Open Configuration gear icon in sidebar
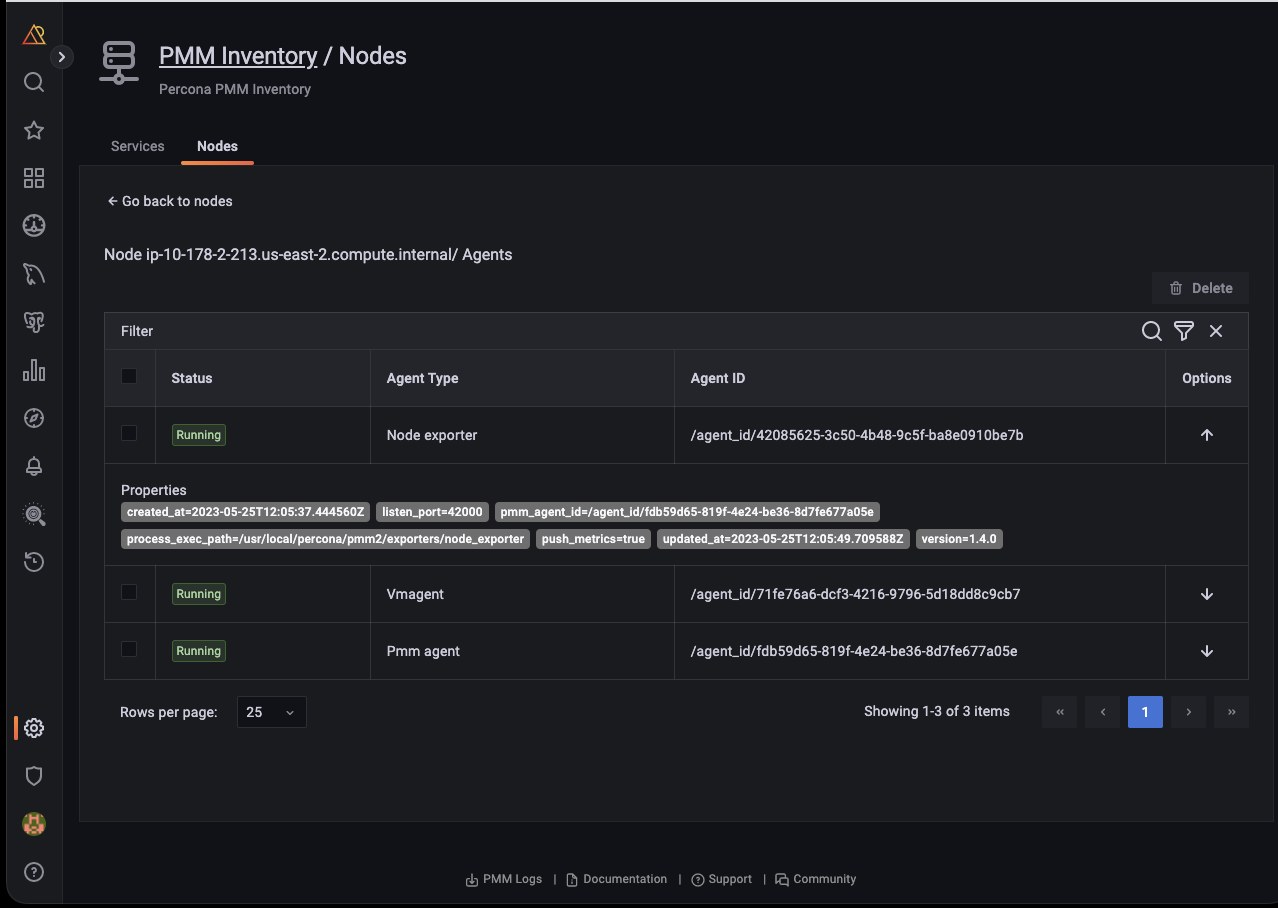 pyautogui.click(x=34, y=728)
